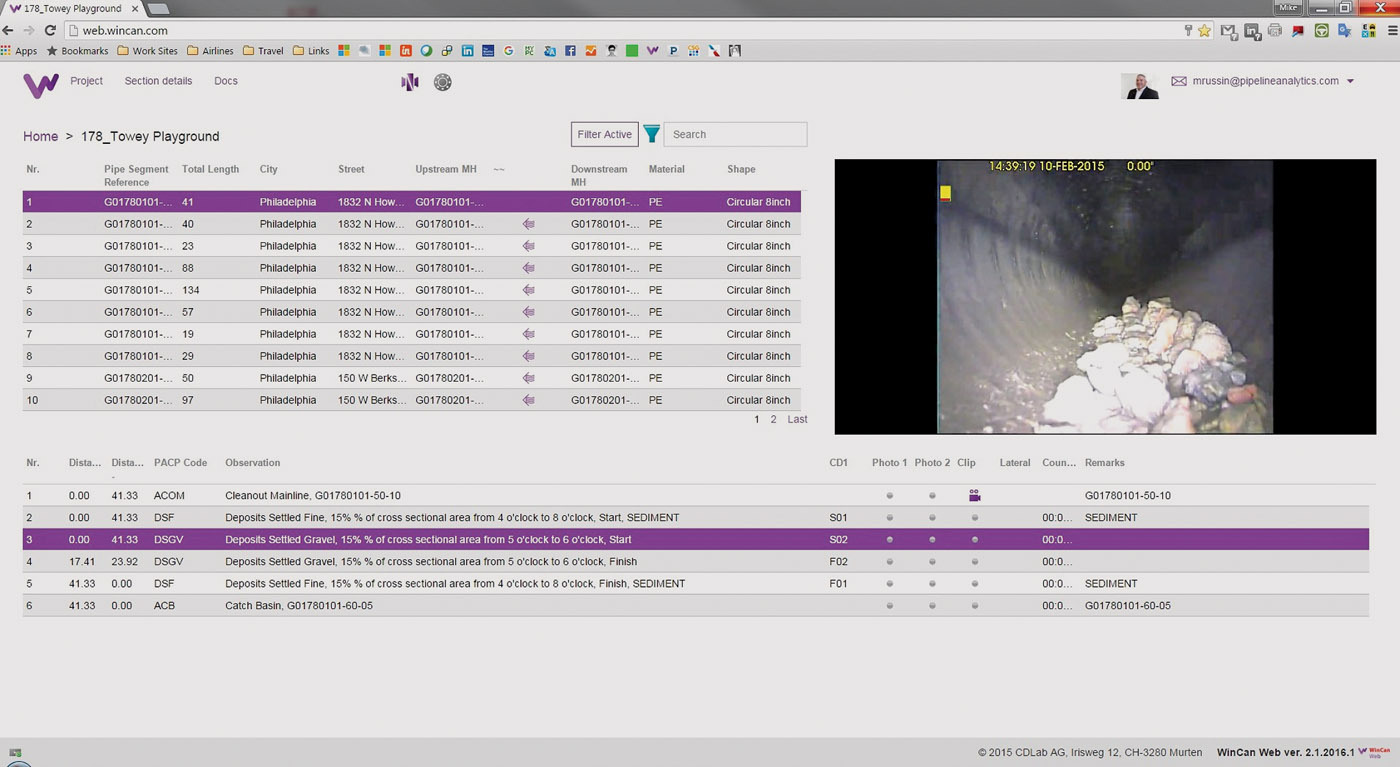
Task: Go to Home breadcrumb link
Action: [x=41, y=136]
